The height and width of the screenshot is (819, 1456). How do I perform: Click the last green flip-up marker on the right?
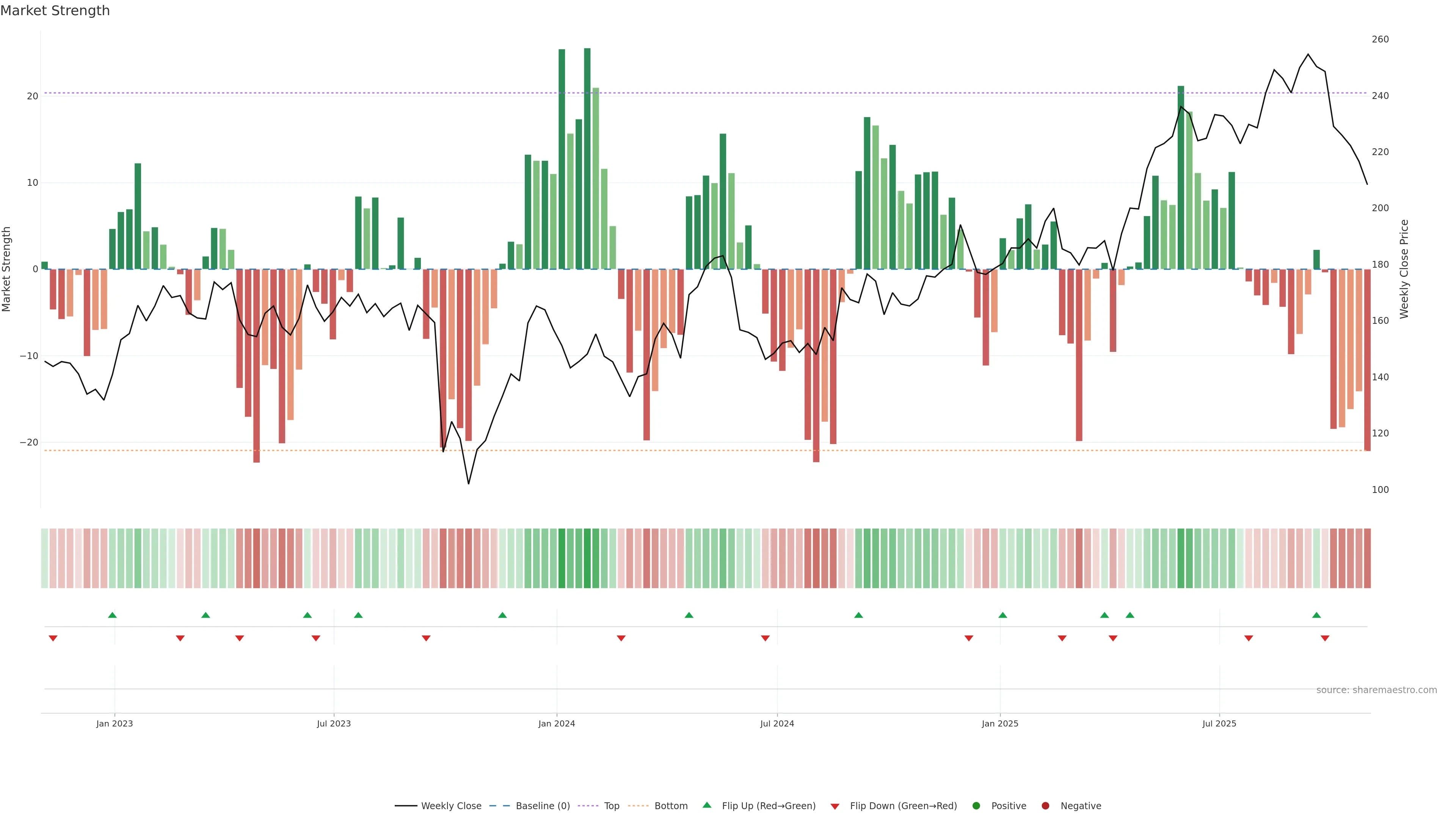pyautogui.click(x=1316, y=615)
